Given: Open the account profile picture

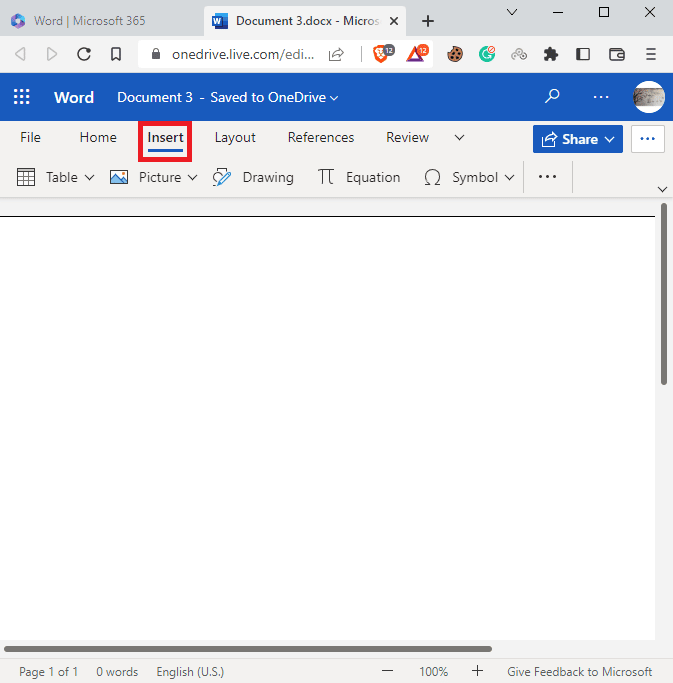Looking at the screenshot, I should pyautogui.click(x=649, y=97).
